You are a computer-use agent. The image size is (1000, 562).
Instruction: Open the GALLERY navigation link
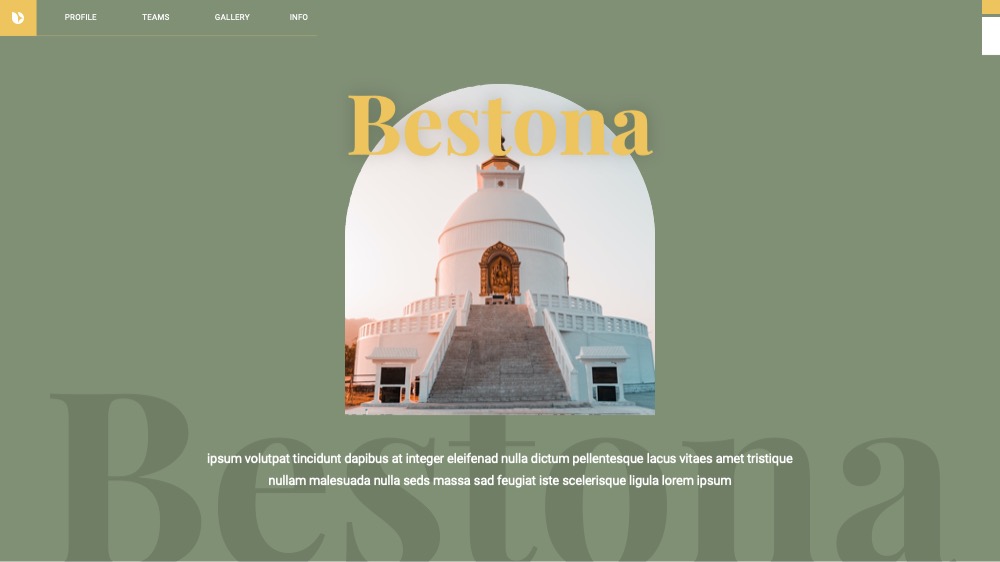coord(232,17)
